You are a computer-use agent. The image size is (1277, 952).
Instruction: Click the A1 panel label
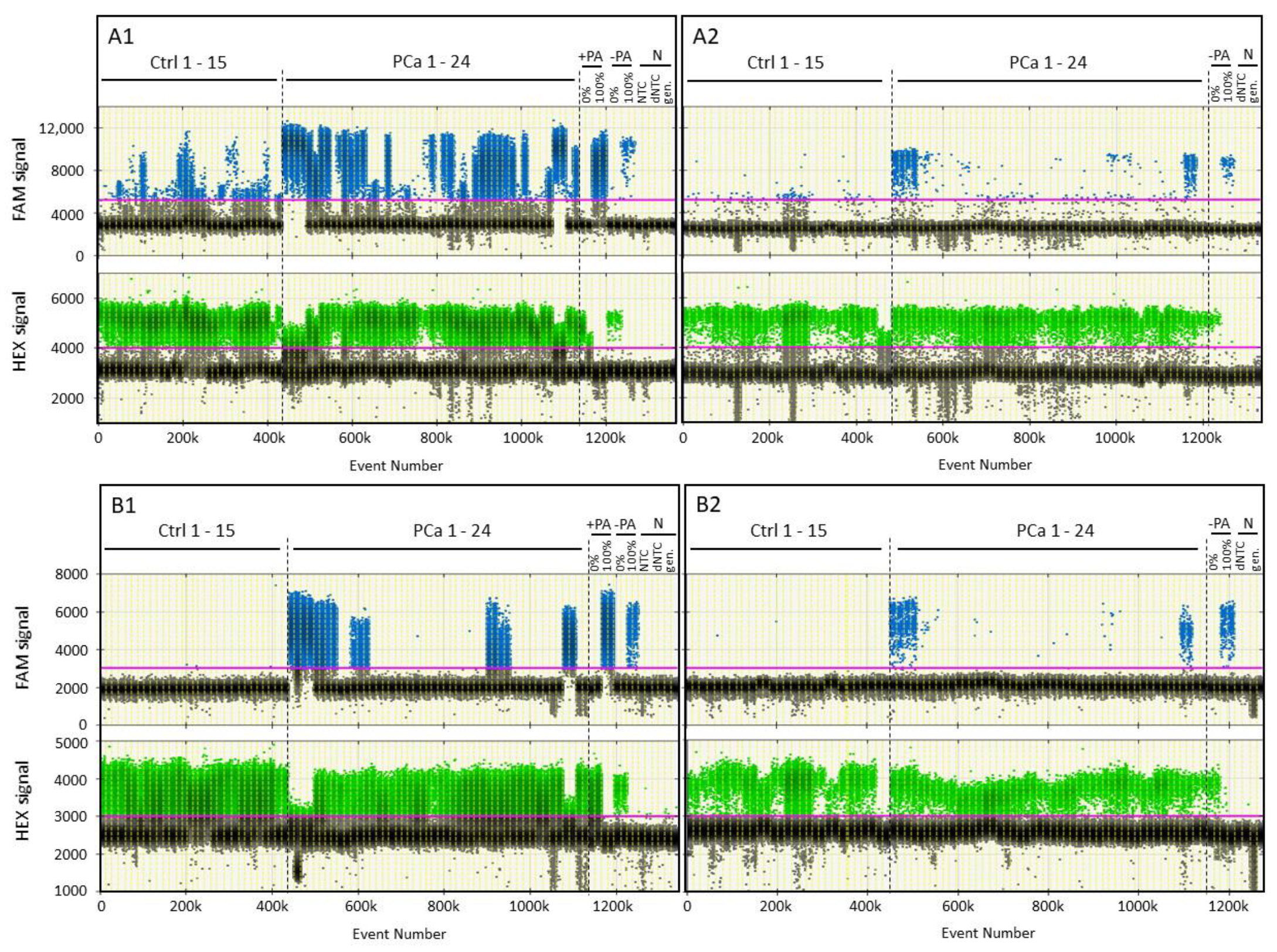coord(121,36)
